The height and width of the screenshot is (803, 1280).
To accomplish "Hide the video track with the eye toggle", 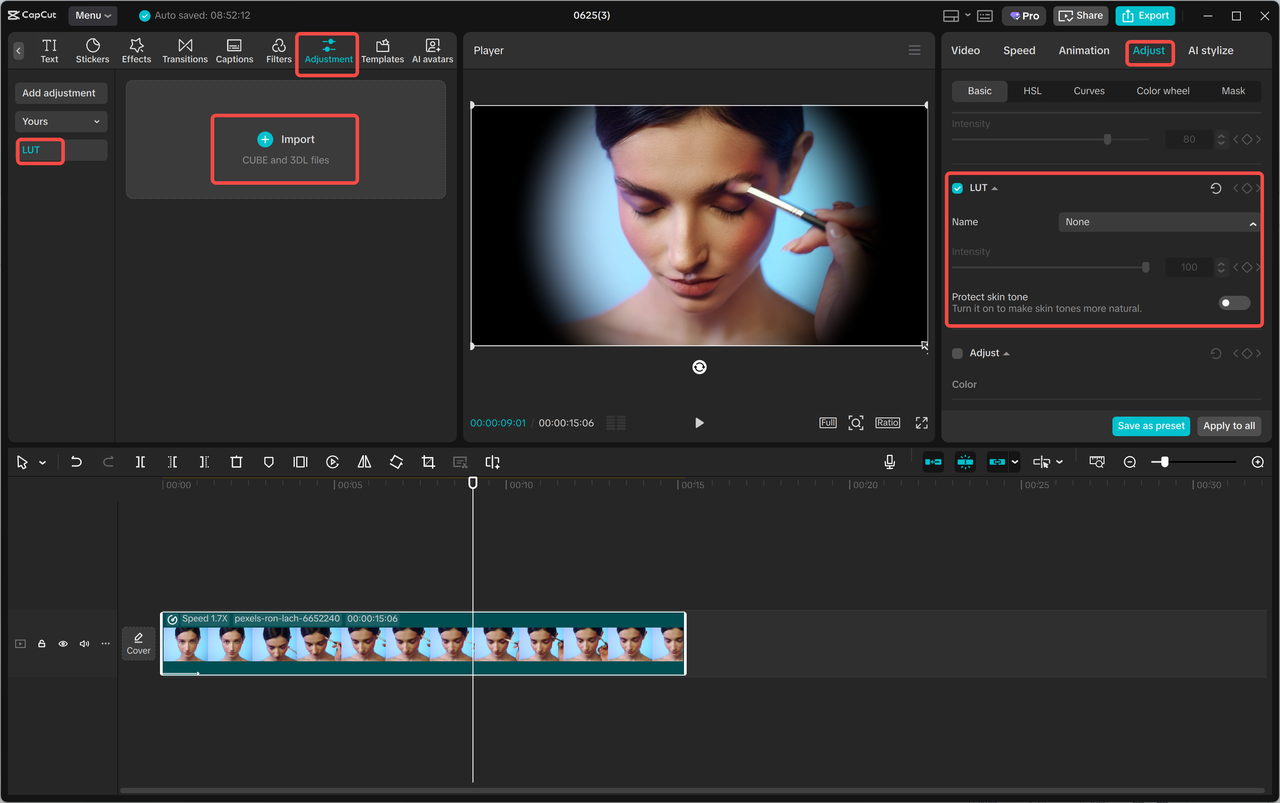I will coord(62,643).
